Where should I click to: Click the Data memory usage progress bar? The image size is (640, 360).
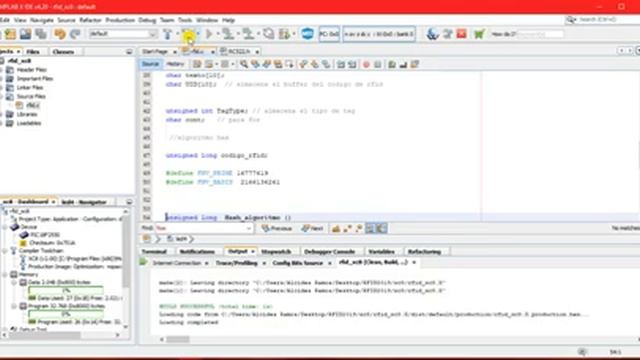66,290
